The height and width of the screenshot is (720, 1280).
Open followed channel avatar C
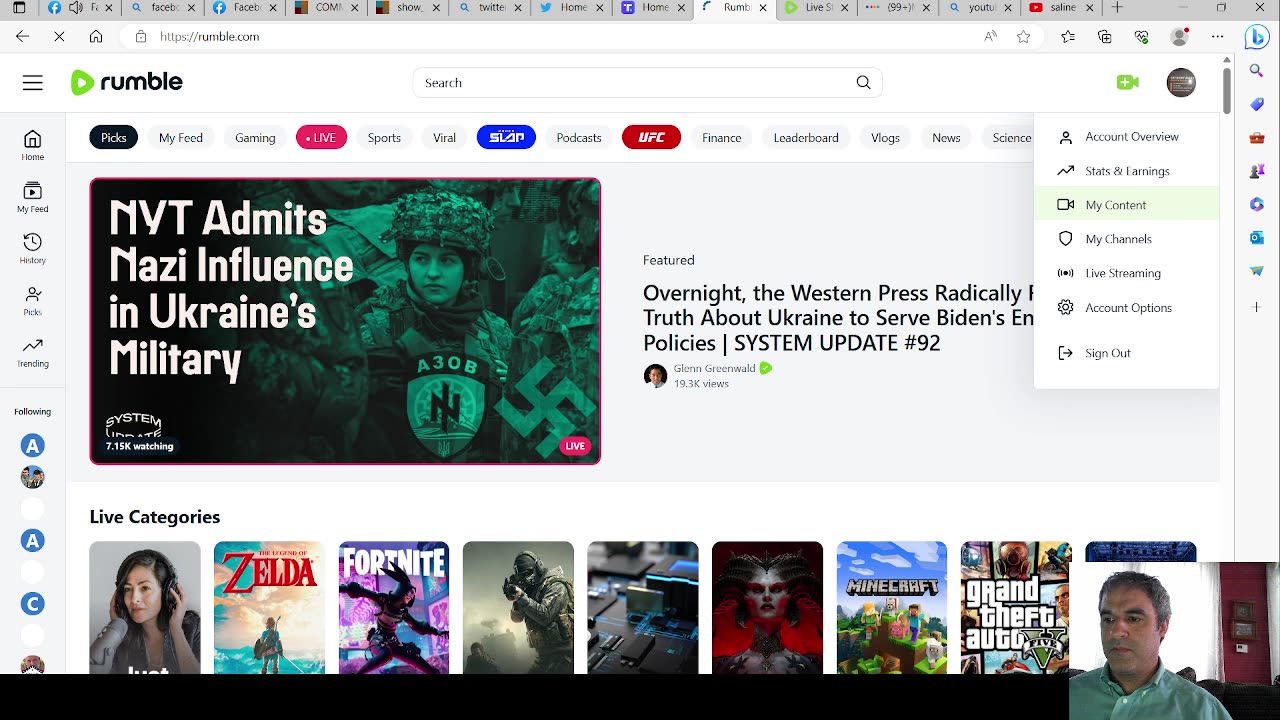(33, 604)
